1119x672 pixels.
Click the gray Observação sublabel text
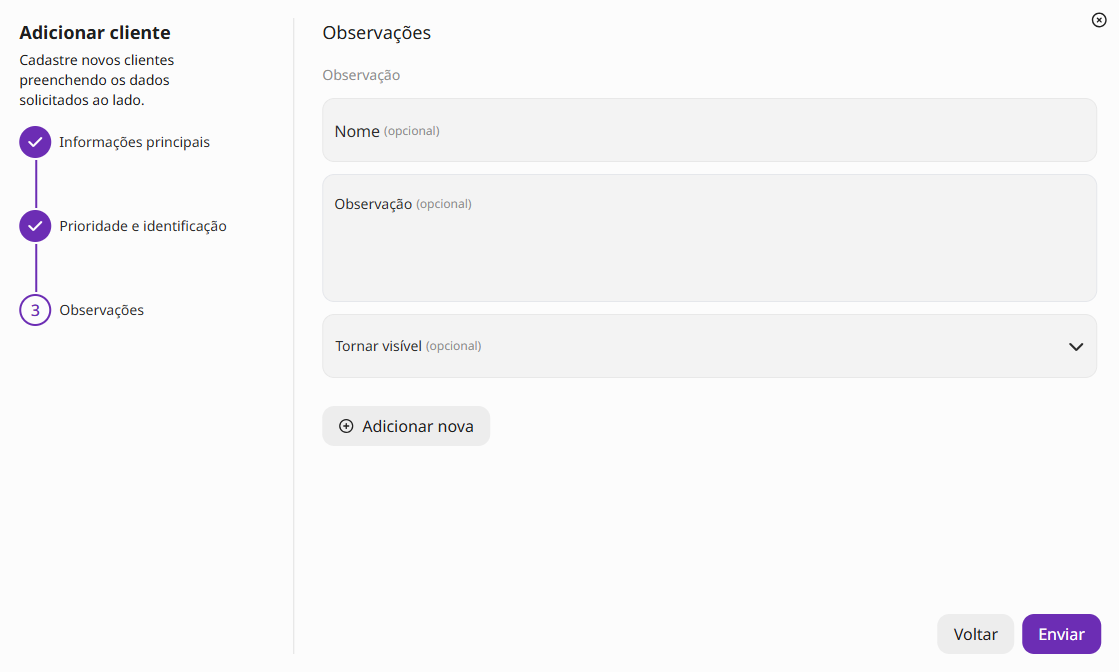pyautogui.click(x=361, y=76)
